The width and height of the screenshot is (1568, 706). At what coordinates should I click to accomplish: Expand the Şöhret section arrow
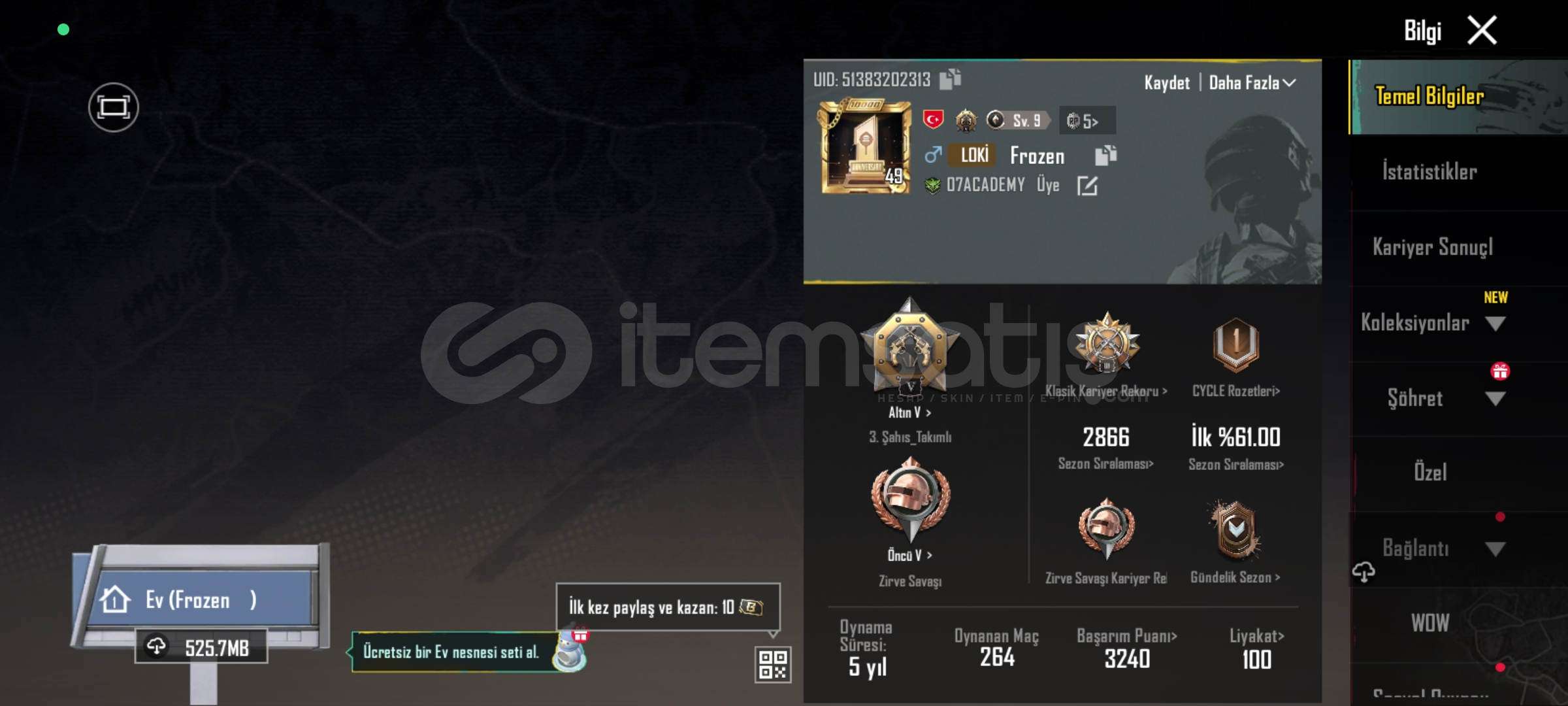click(1495, 399)
